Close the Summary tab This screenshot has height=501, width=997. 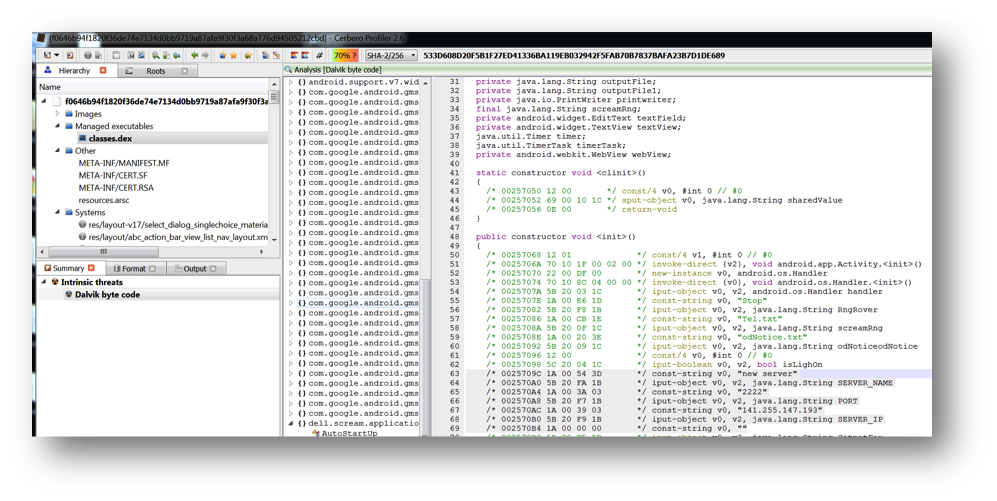[x=91, y=268]
